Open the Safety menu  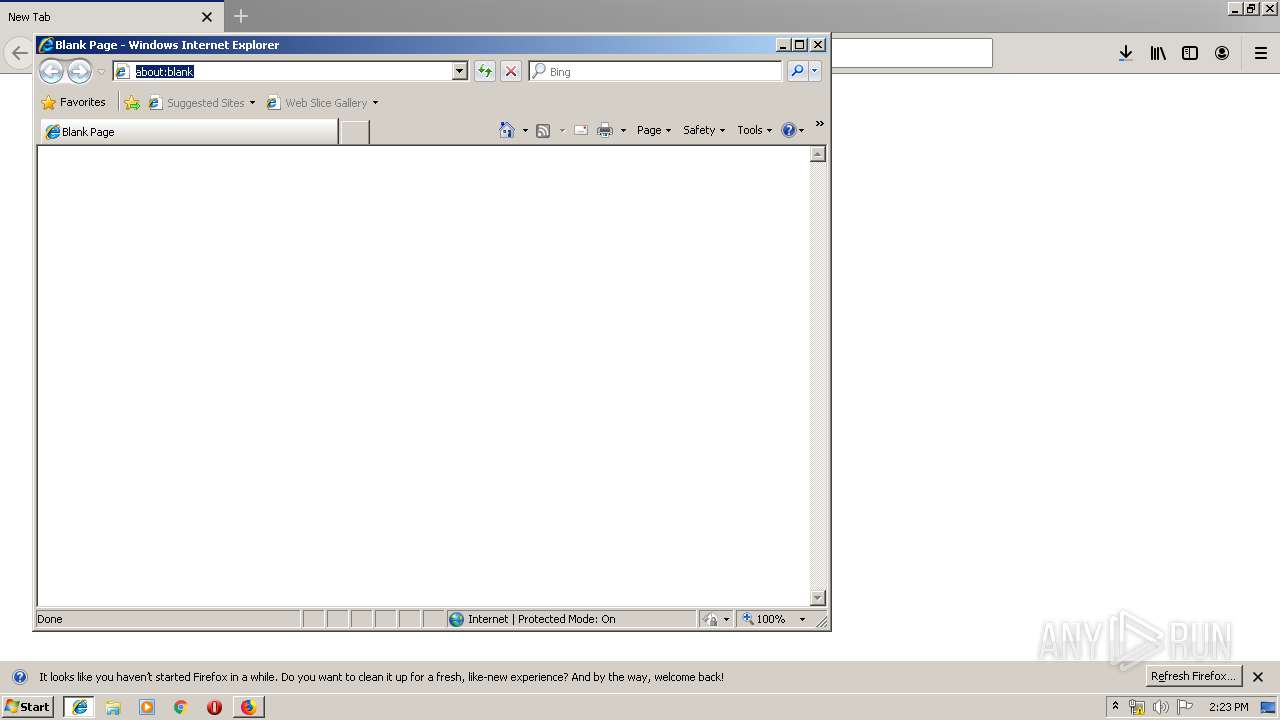[x=704, y=130]
